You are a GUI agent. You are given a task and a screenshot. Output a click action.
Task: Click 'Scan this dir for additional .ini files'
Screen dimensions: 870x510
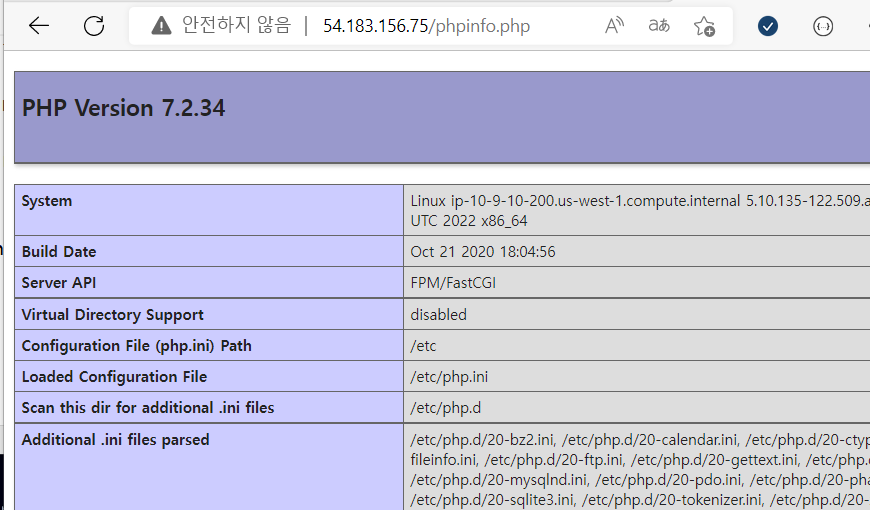(x=148, y=408)
